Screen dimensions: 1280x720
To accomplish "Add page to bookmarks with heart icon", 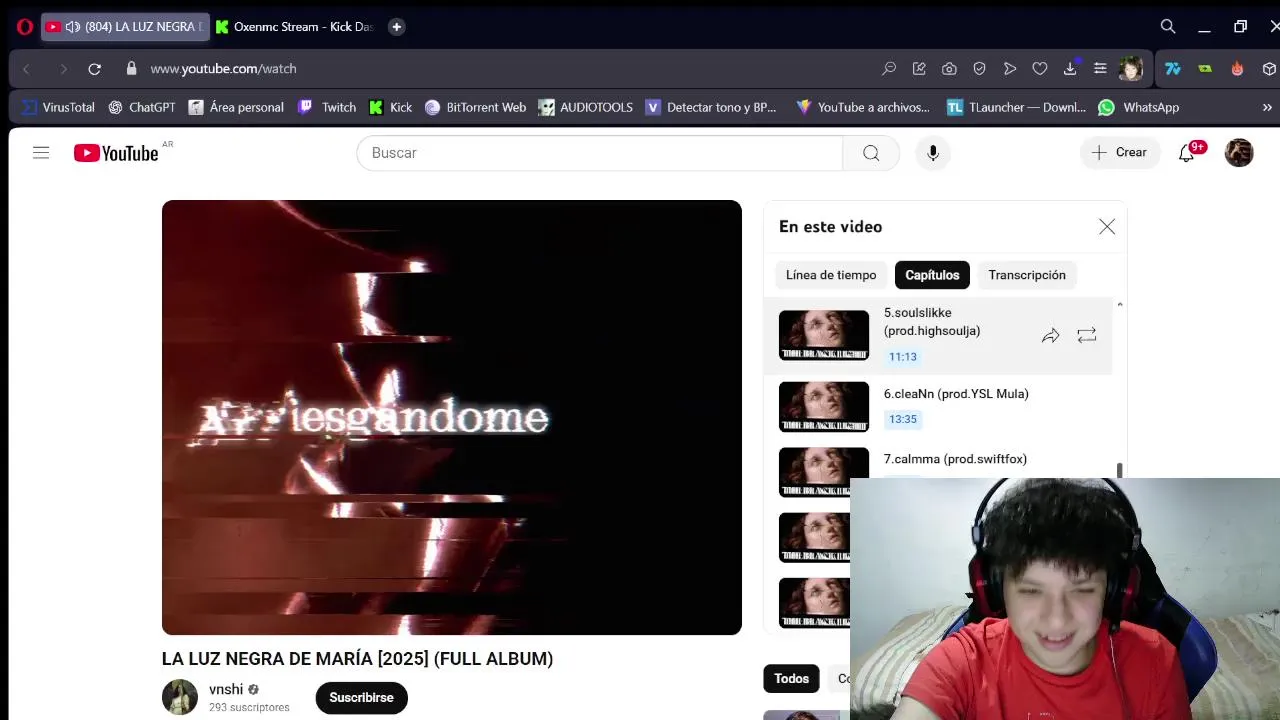I will pos(1040,69).
